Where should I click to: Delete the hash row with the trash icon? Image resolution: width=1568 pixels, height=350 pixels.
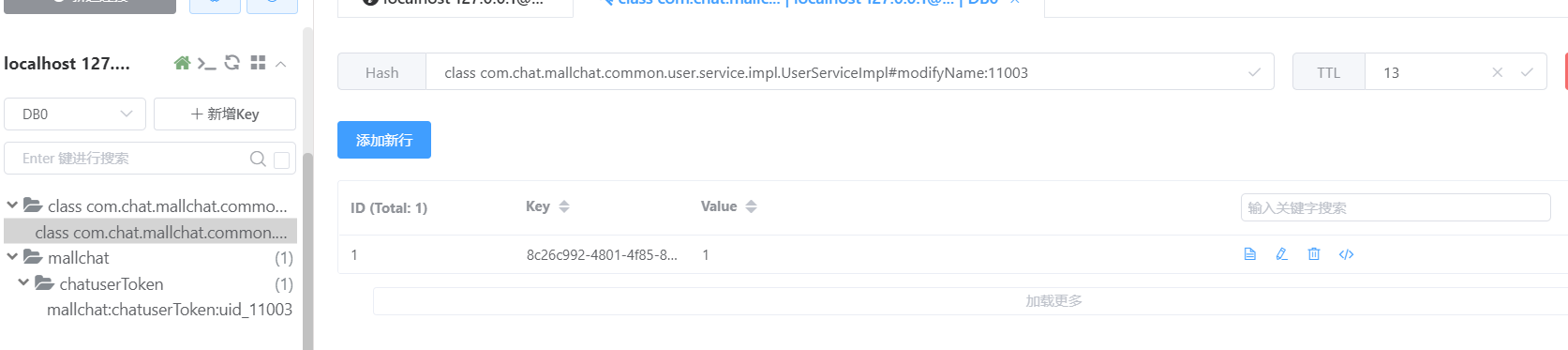tap(1314, 254)
